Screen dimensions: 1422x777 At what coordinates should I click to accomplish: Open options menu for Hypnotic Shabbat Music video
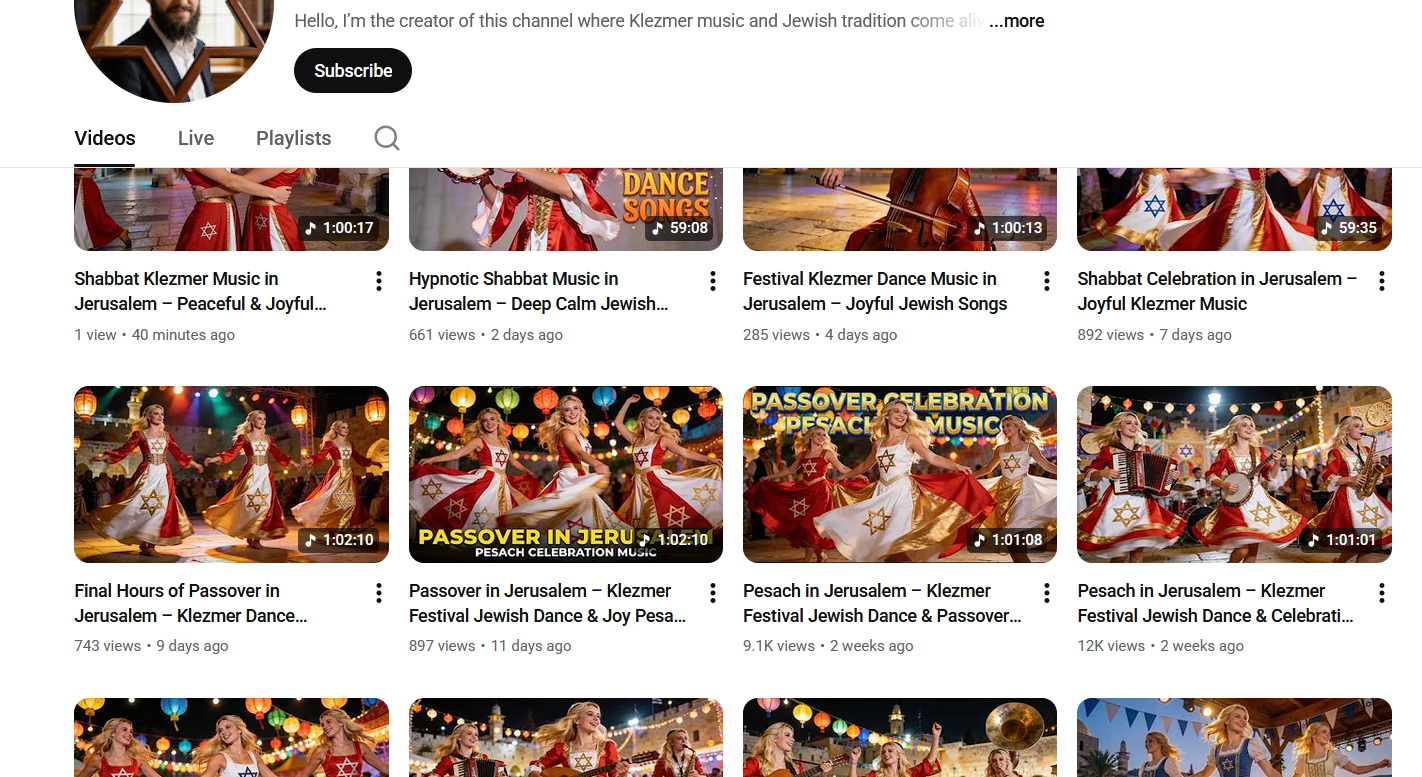click(713, 281)
